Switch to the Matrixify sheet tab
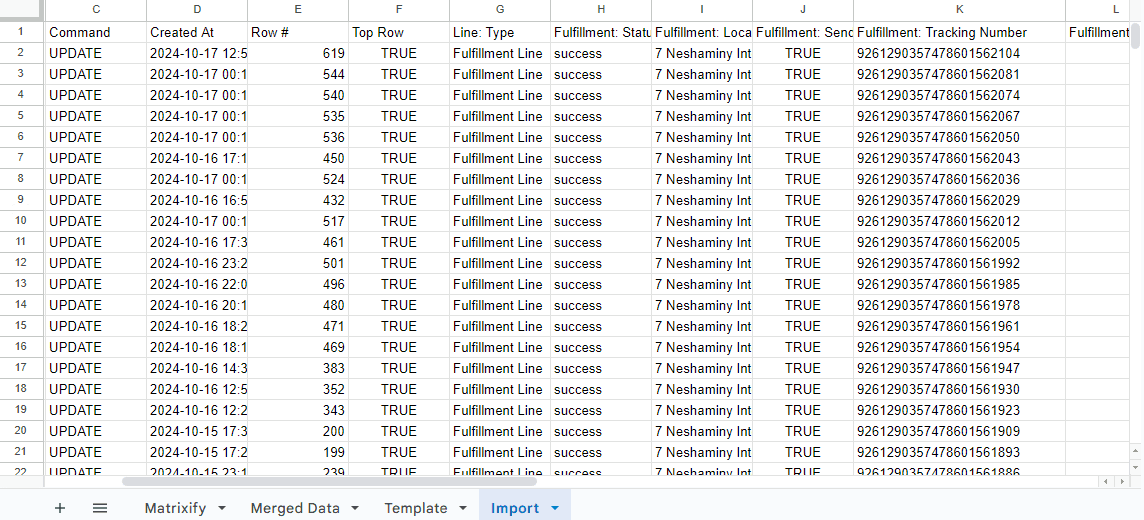Screen dimensions: 1144x520 [175, 508]
